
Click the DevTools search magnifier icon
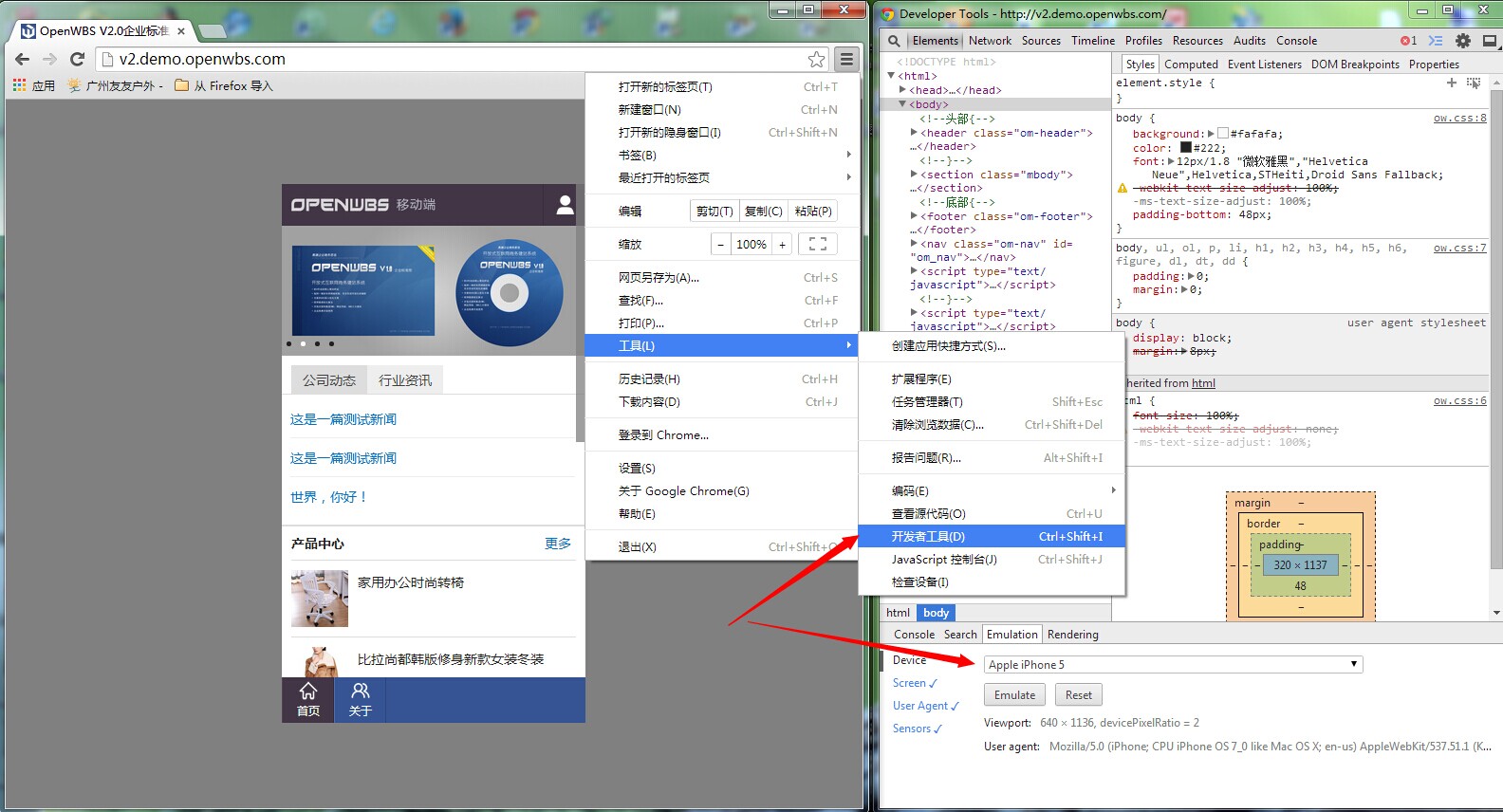(x=893, y=41)
